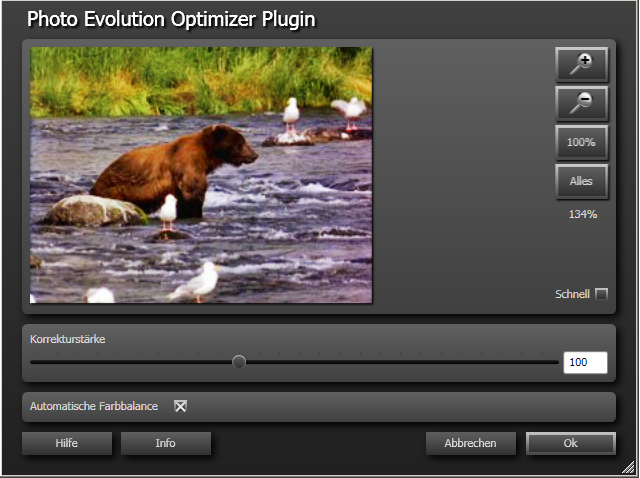The width and height of the screenshot is (640, 478).
Task: Zoom in with the magnifier plus button
Action: coord(582,64)
